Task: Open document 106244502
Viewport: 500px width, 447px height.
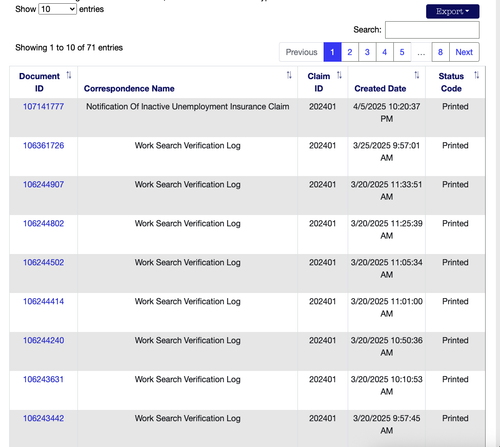Action: coord(43,263)
